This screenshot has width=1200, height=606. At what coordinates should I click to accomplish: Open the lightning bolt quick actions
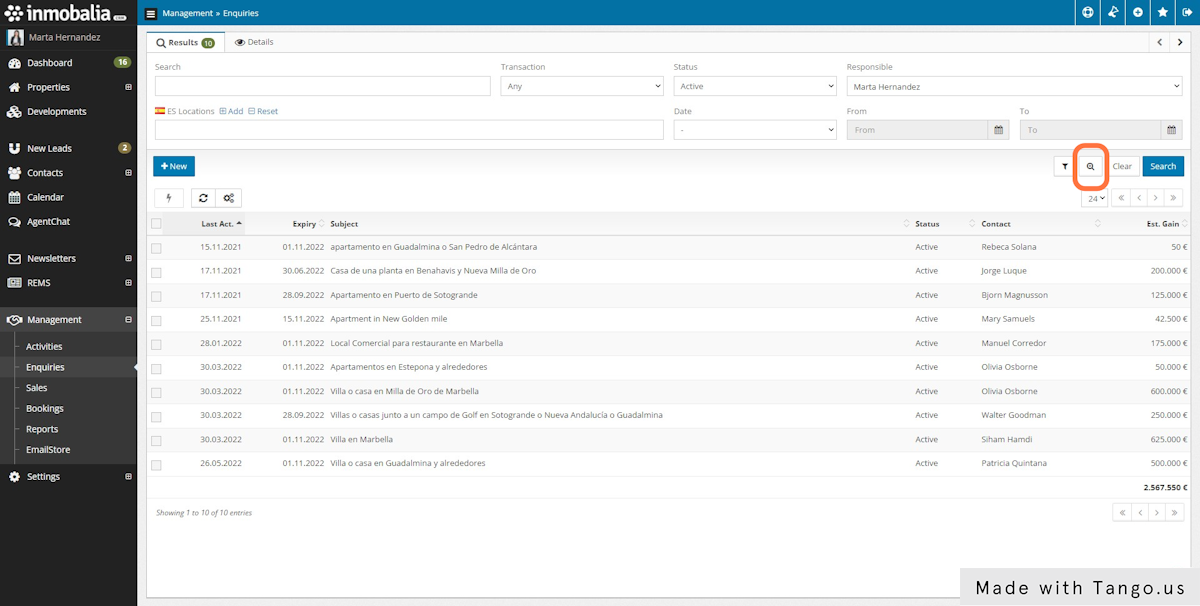pyautogui.click(x=168, y=198)
